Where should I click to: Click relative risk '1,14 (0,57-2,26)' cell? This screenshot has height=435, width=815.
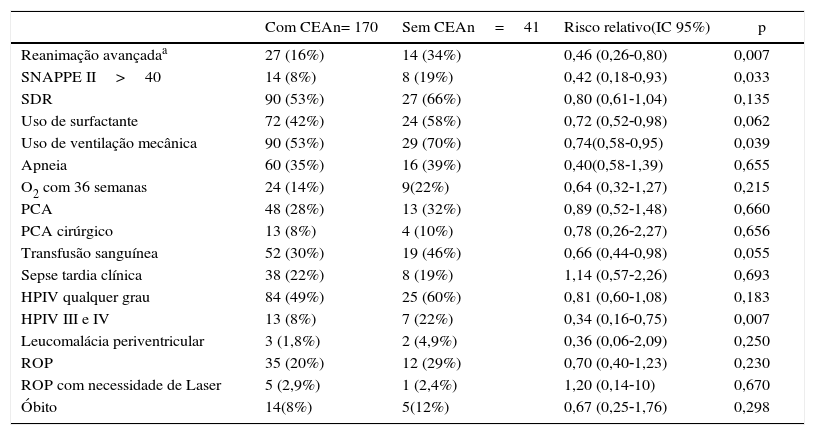pos(615,275)
